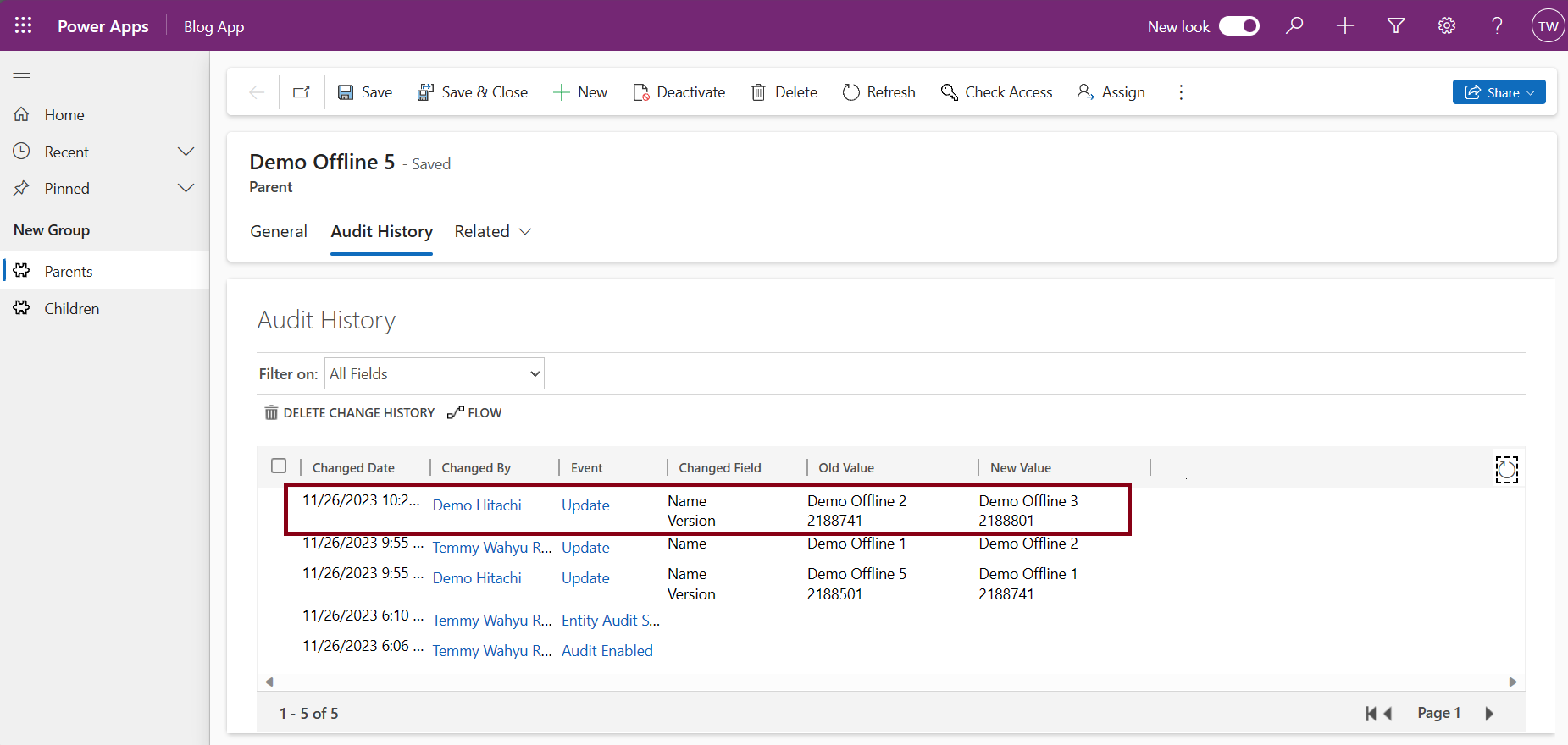Image resolution: width=1568 pixels, height=745 pixels.
Task: Toggle the New look switch
Action: point(1239,26)
